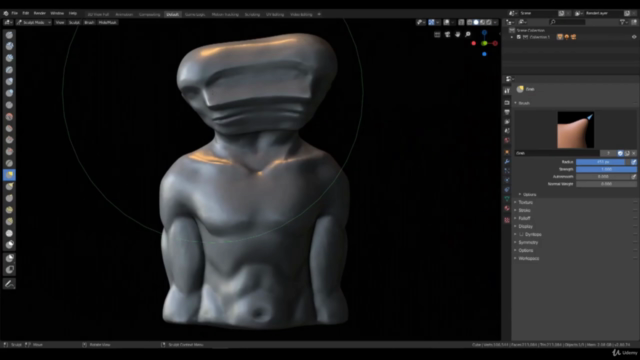Image resolution: width=640 pixels, height=360 pixels.
Task: Select the Blob brush tool
Action: 9,93
